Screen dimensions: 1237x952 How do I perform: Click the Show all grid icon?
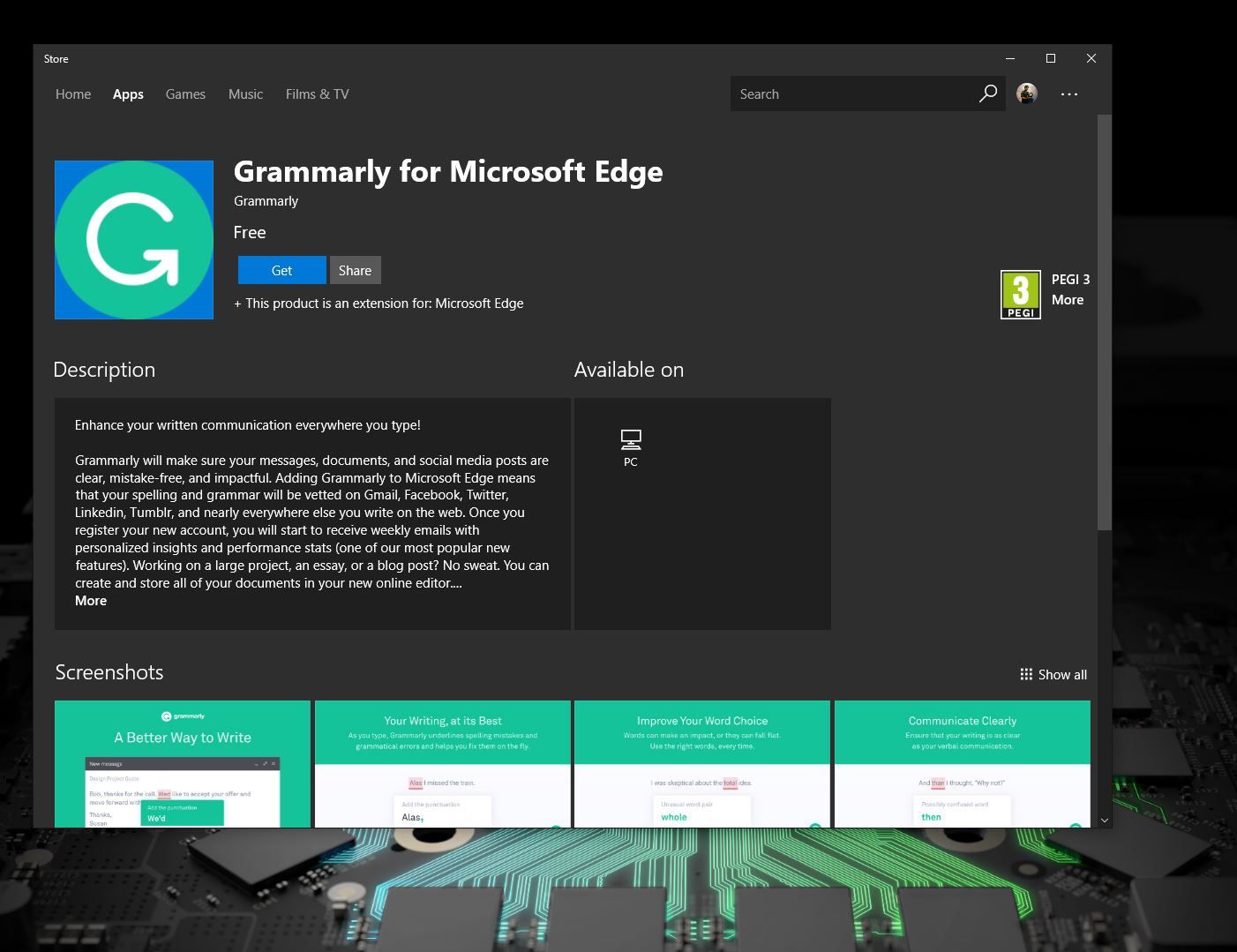1026,674
